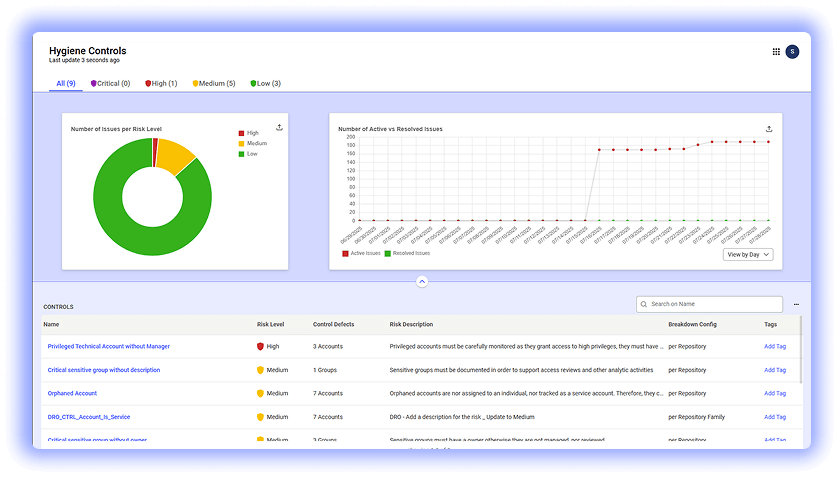Click the Breakdown Config column header
Image resolution: width=839 pixels, height=477 pixels.
click(692, 324)
